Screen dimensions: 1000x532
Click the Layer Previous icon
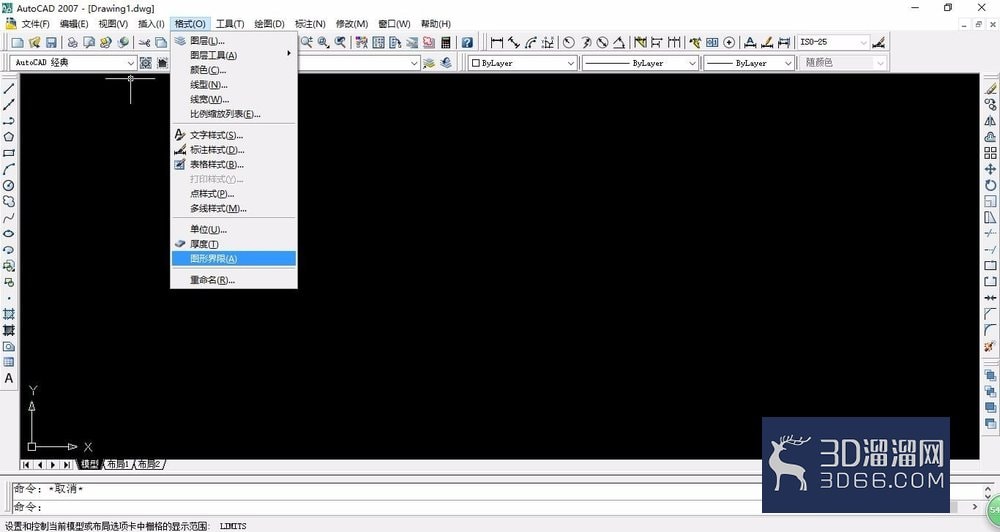pos(446,63)
